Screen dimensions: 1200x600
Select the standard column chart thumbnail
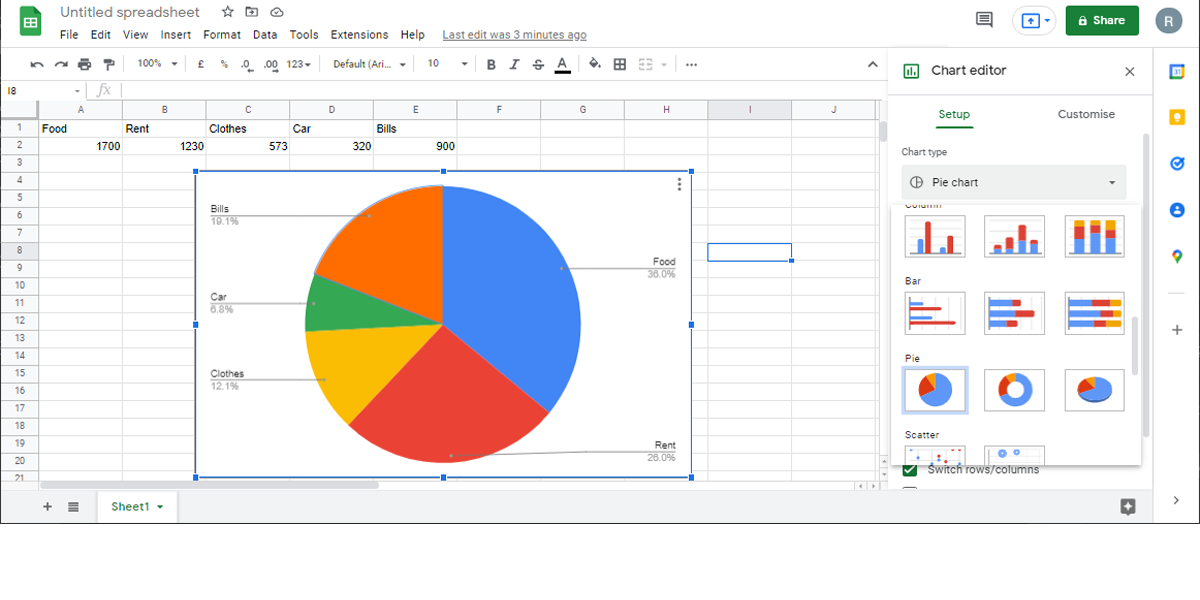tap(935, 236)
